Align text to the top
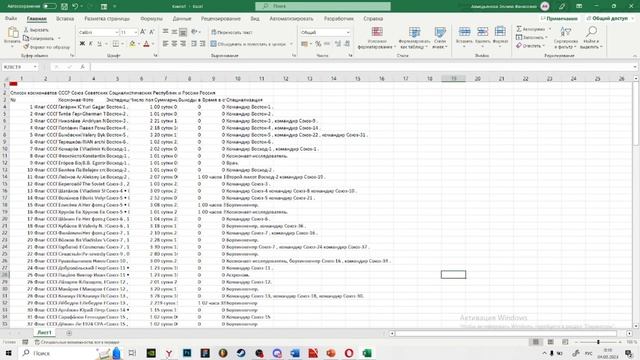 165,32
